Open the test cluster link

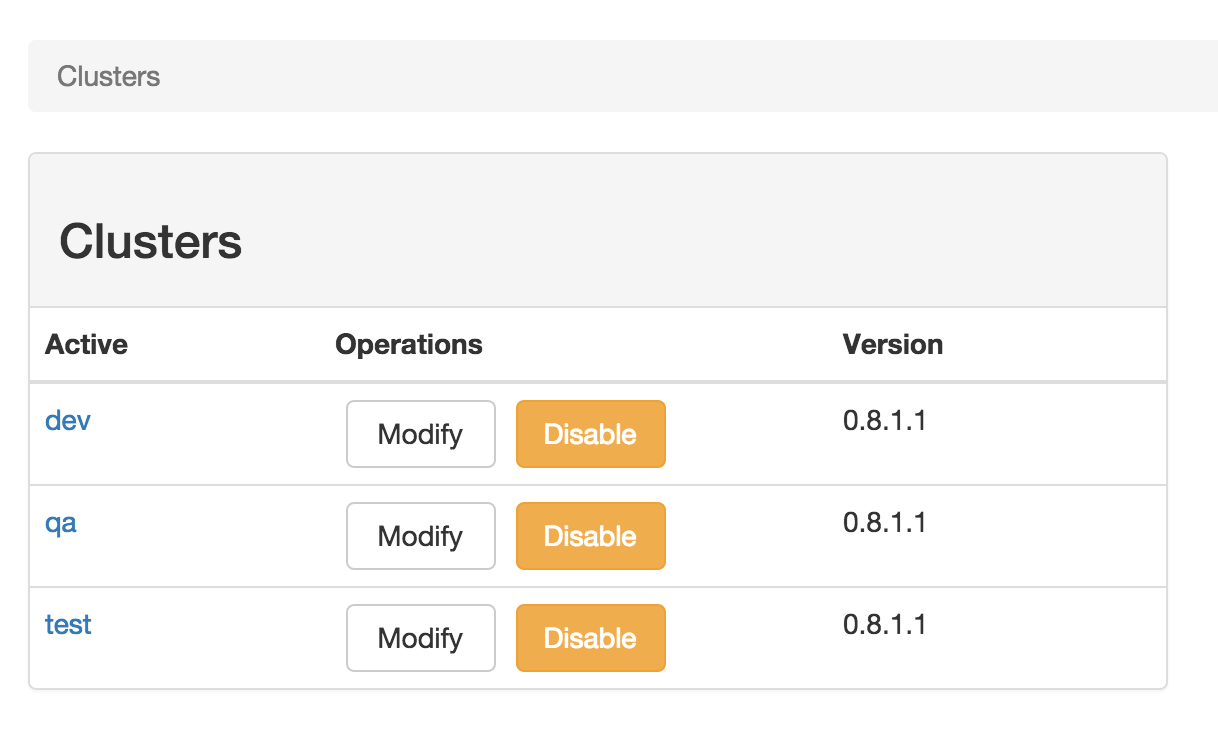(x=68, y=624)
